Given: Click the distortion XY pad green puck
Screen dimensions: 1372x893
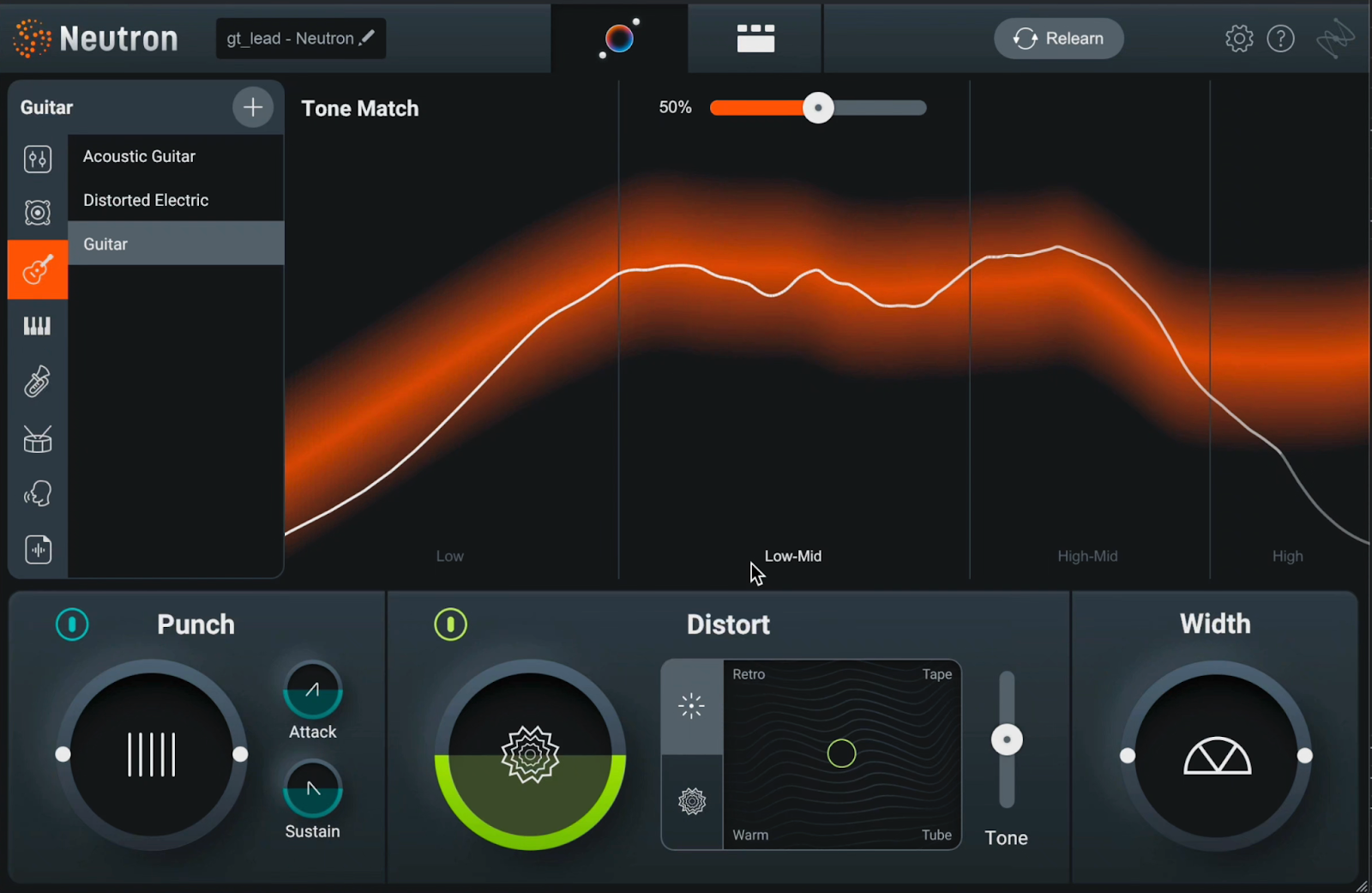Looking at the screenshot, I should [842, 753].
